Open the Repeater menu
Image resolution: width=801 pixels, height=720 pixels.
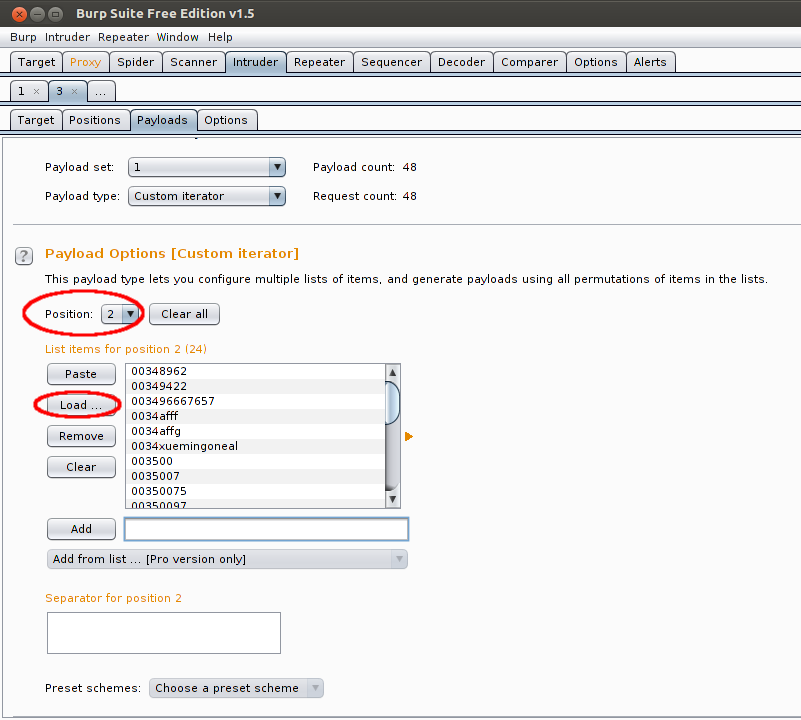point(123,37)
